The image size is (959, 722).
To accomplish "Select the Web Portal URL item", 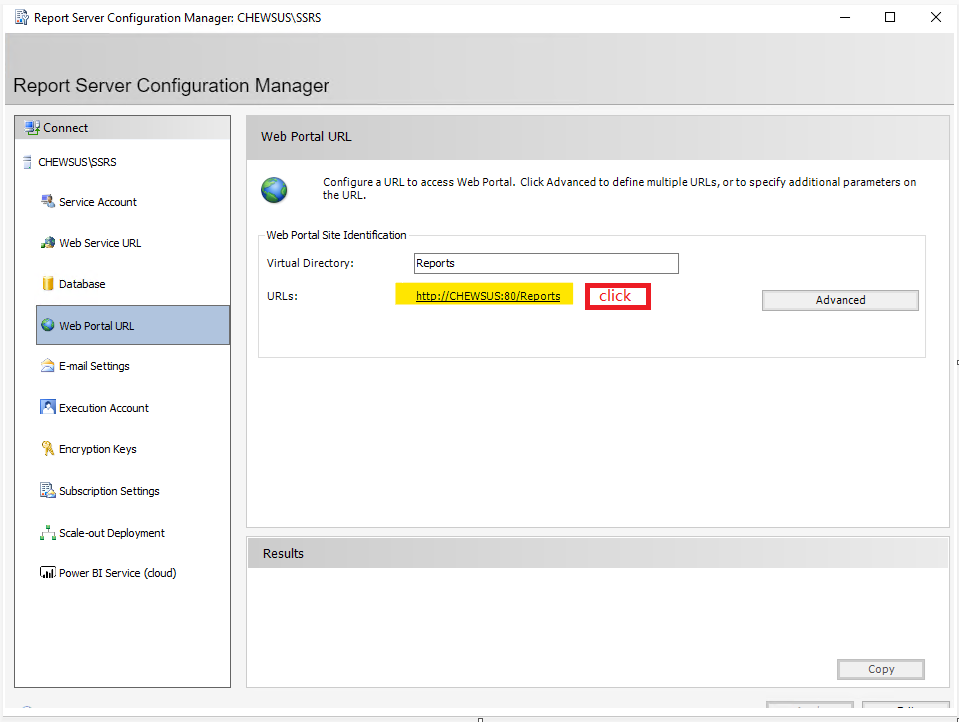I will 133,326.
